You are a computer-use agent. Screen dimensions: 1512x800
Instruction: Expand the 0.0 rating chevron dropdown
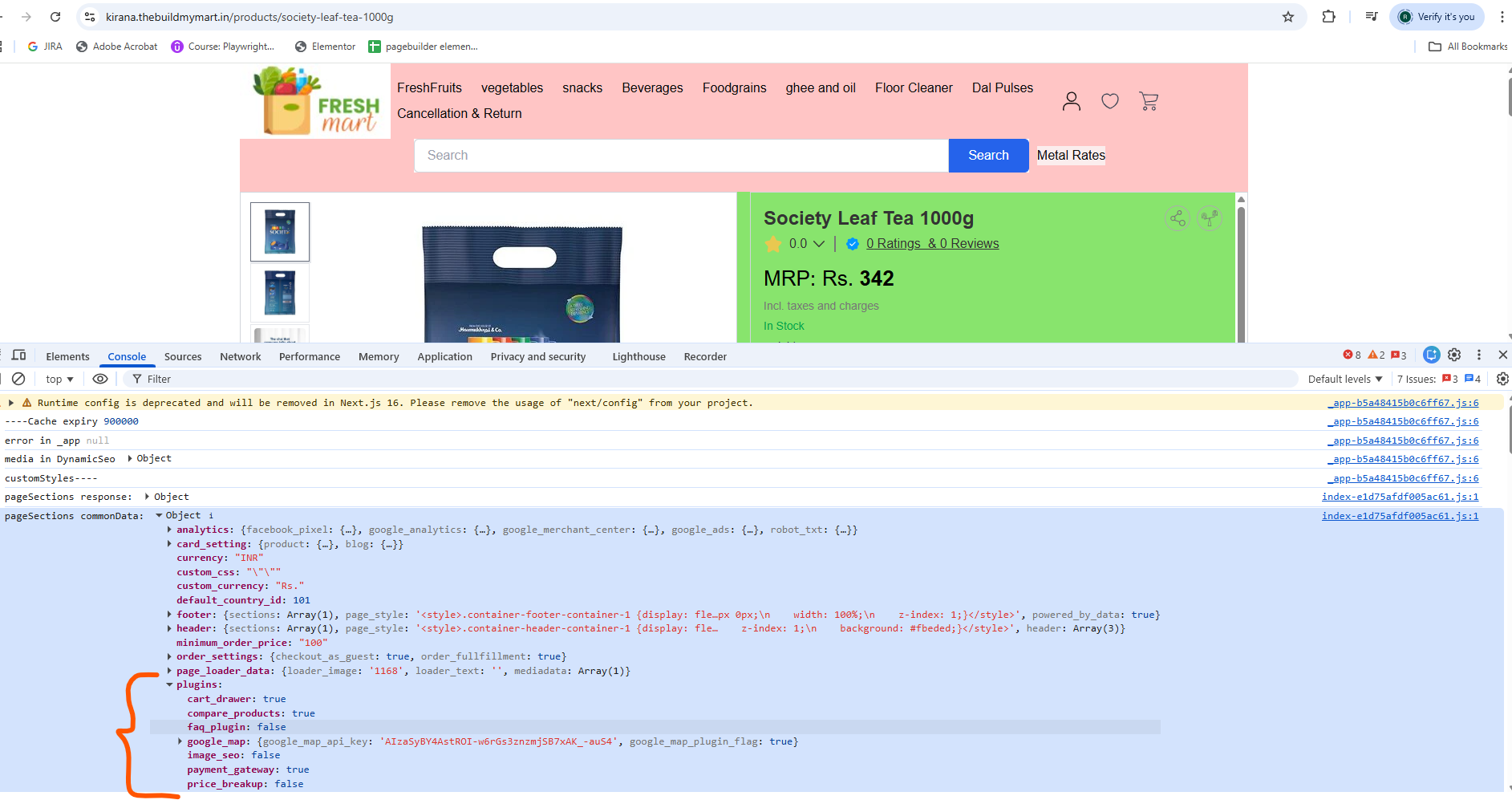[819, 244]
